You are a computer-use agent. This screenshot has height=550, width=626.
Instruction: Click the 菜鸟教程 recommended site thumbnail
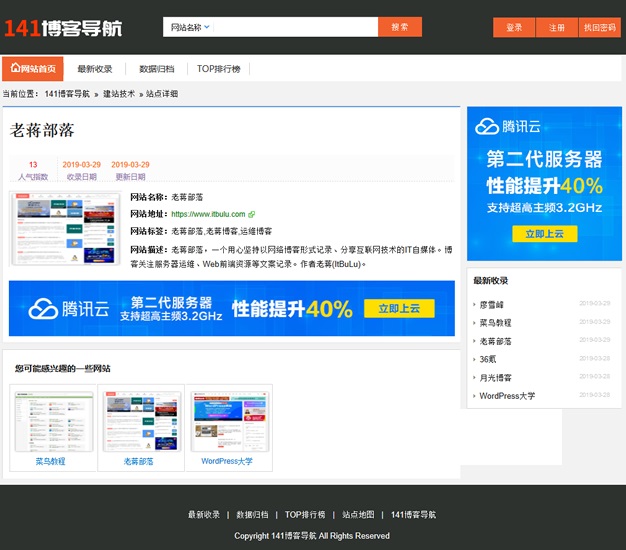54,421
